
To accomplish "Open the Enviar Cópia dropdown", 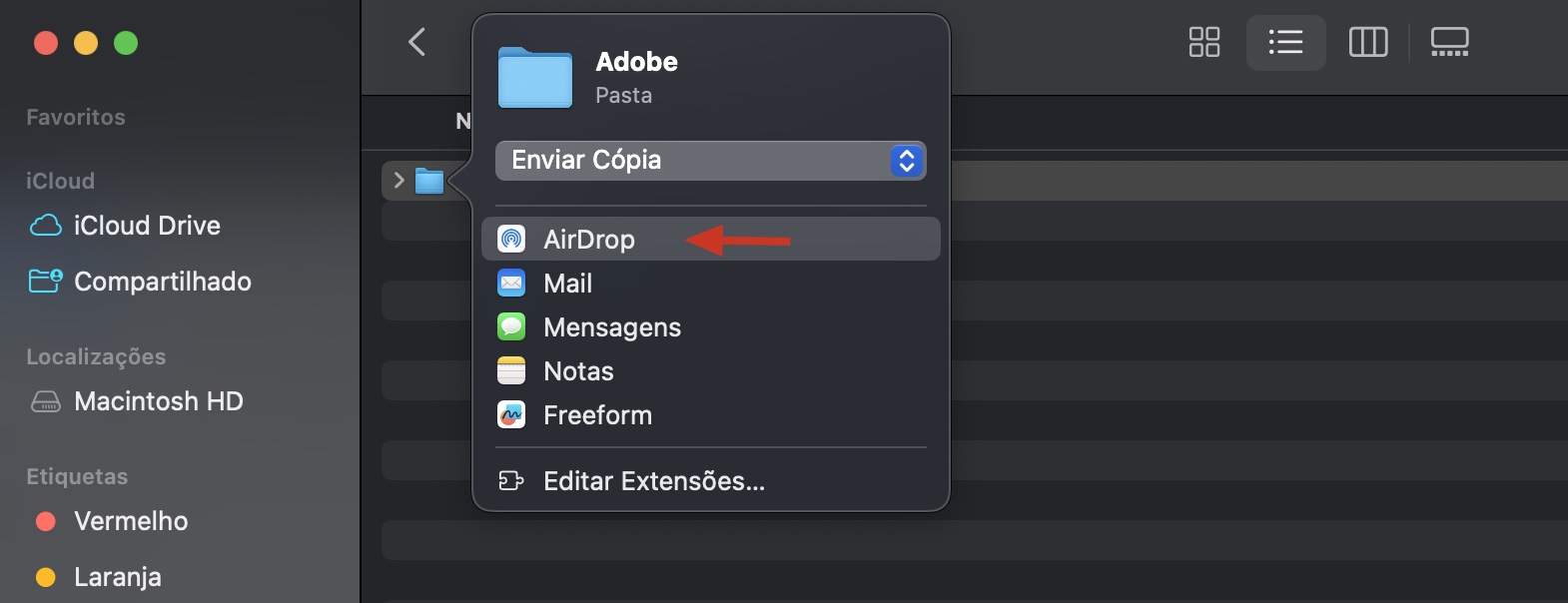I will click(709, 160).
